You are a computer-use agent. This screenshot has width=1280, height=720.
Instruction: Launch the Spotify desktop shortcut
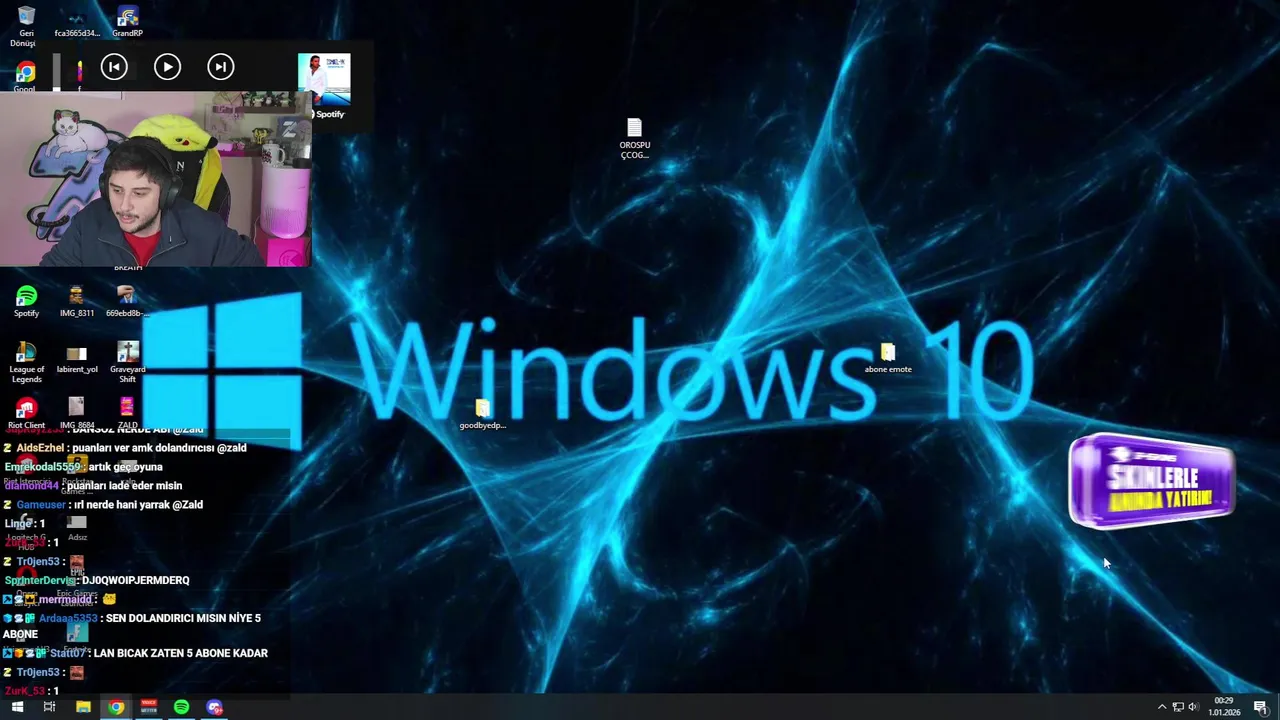tap(26, 301)
